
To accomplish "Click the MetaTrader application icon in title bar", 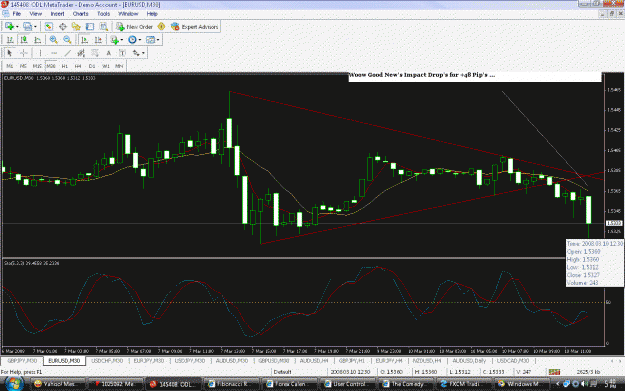I will 4,4.
